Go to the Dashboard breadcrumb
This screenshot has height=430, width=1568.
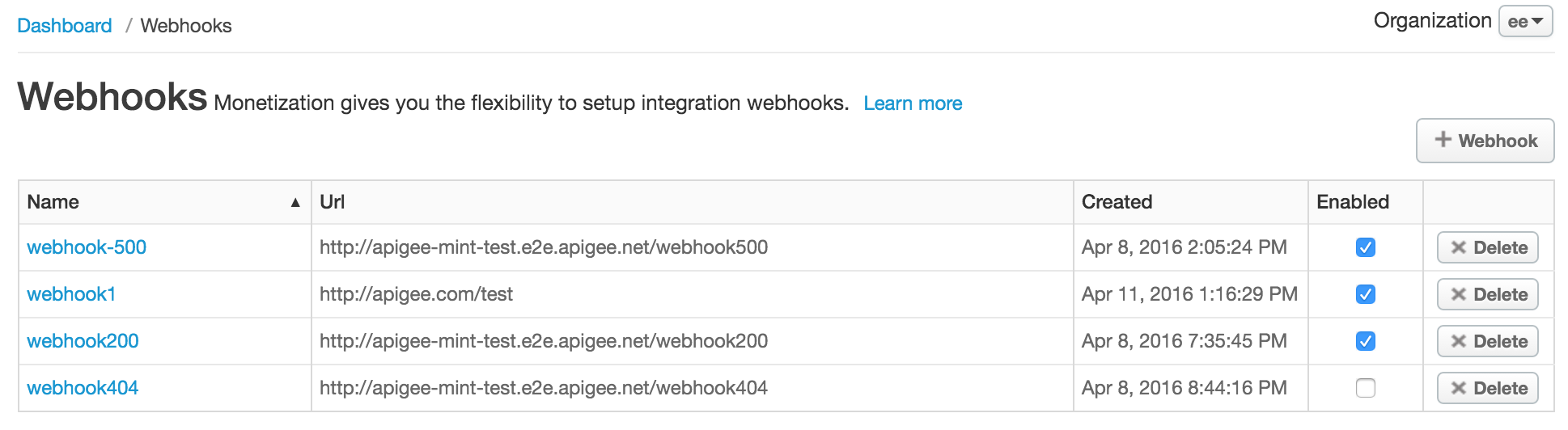(x=65, y=26)
